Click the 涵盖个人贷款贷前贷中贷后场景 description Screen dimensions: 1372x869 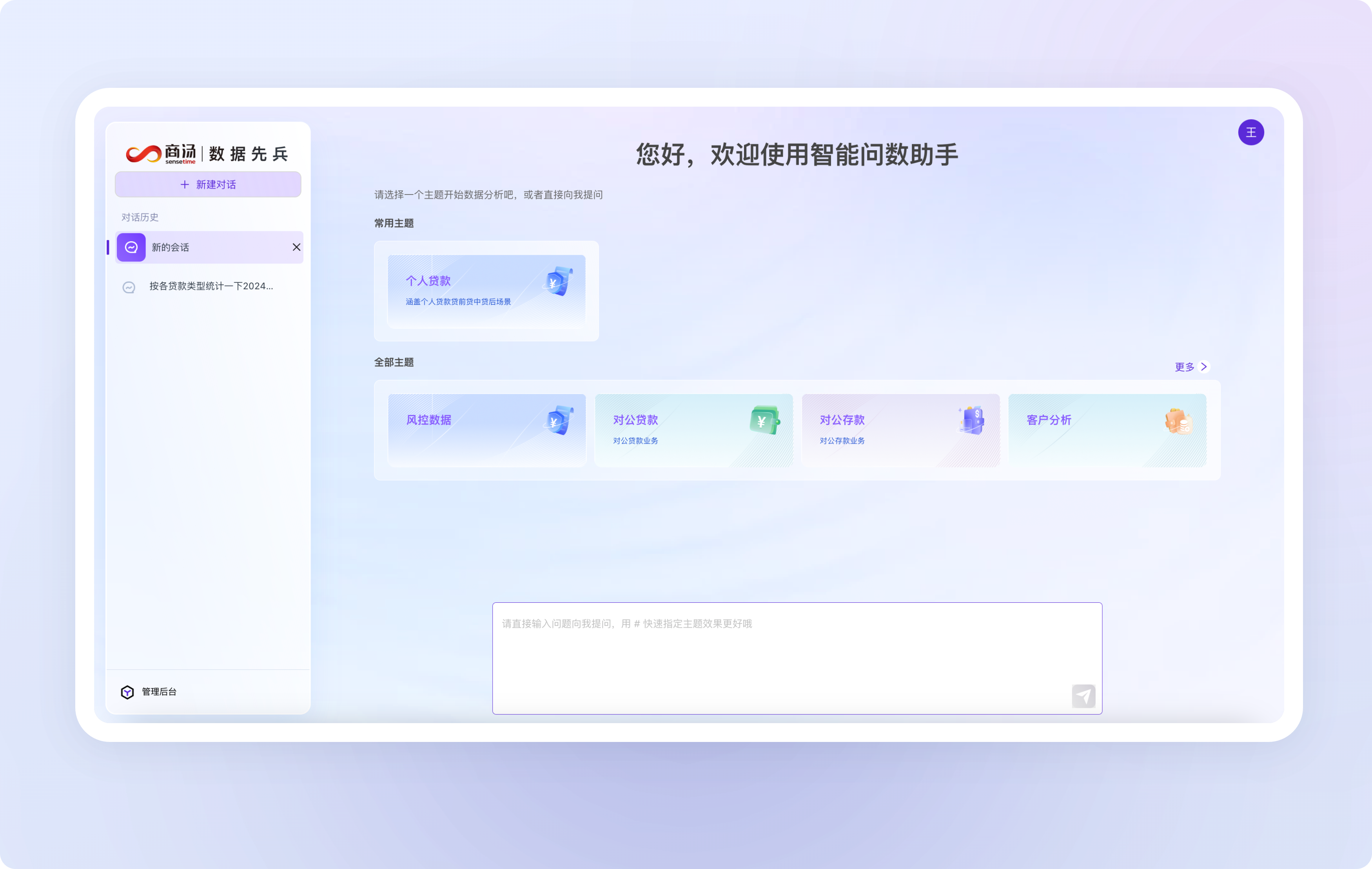click(458, 302)
